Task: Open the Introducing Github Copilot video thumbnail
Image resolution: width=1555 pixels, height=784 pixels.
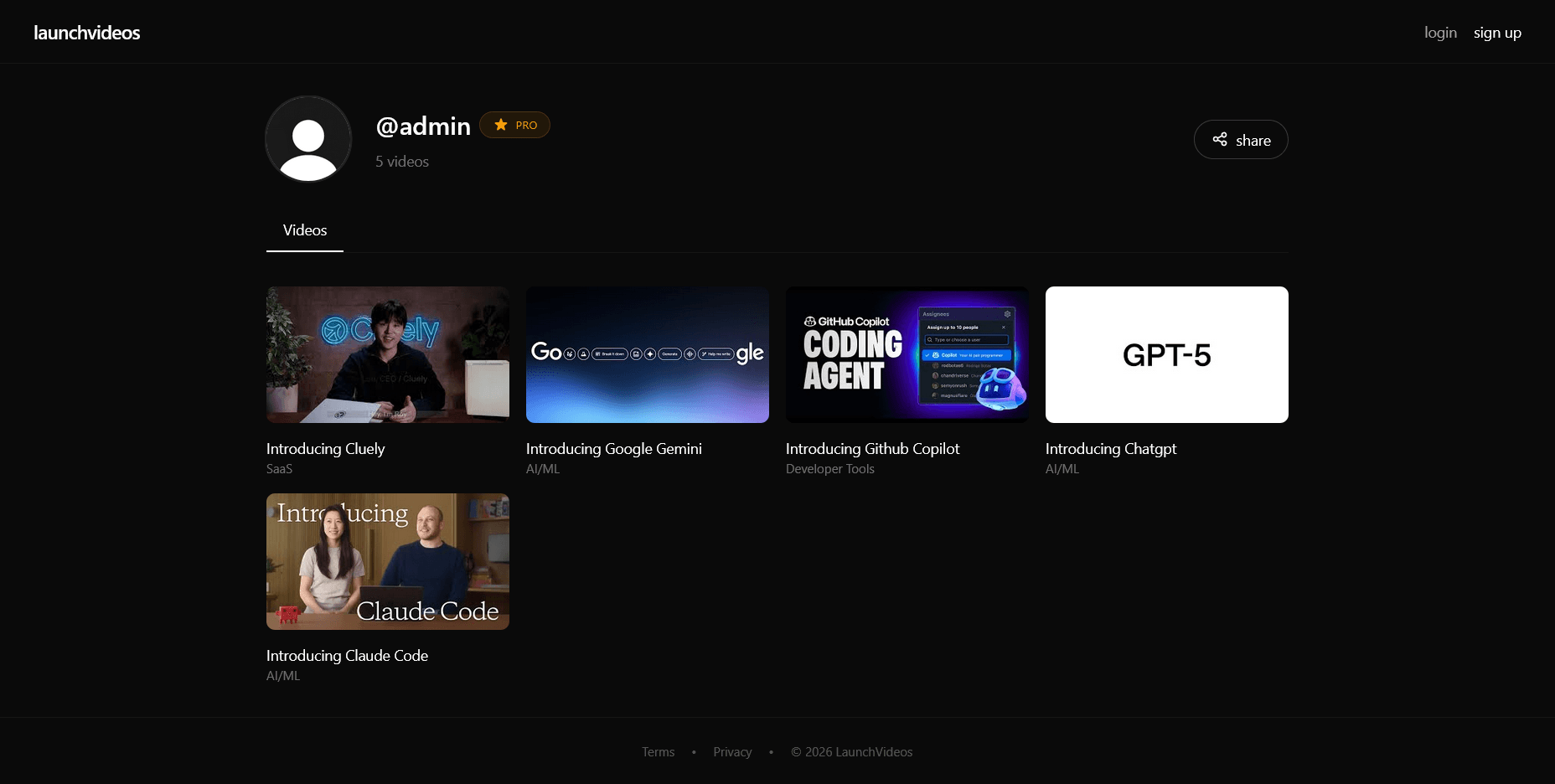Action: click(x=907, y=354)
